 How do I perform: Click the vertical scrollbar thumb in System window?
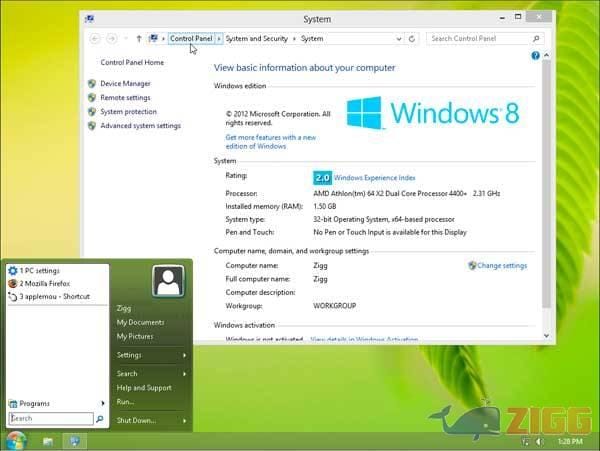546,184
